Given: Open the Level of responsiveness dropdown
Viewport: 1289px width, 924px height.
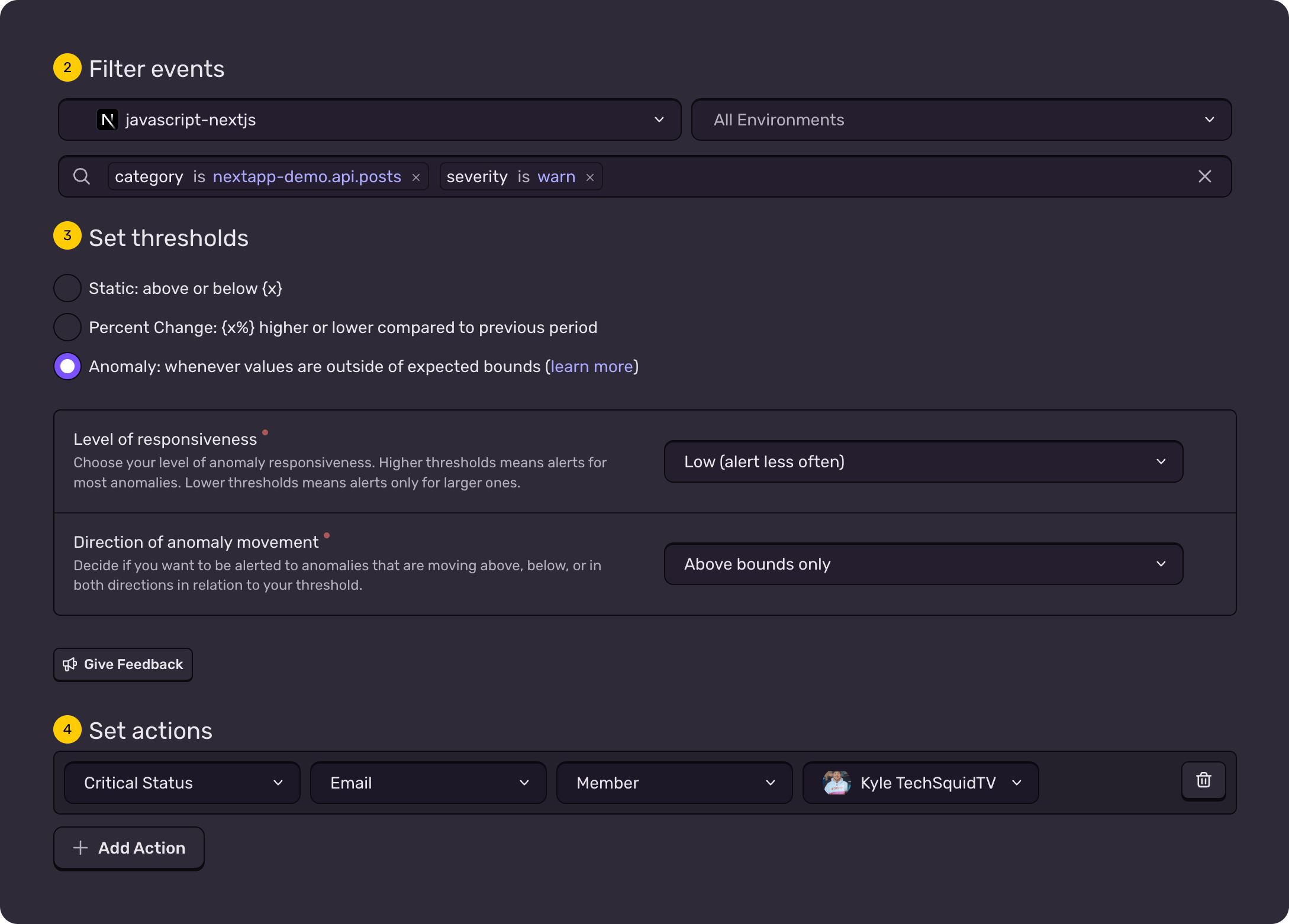Looking at the screenshot, I should point(923,461).
